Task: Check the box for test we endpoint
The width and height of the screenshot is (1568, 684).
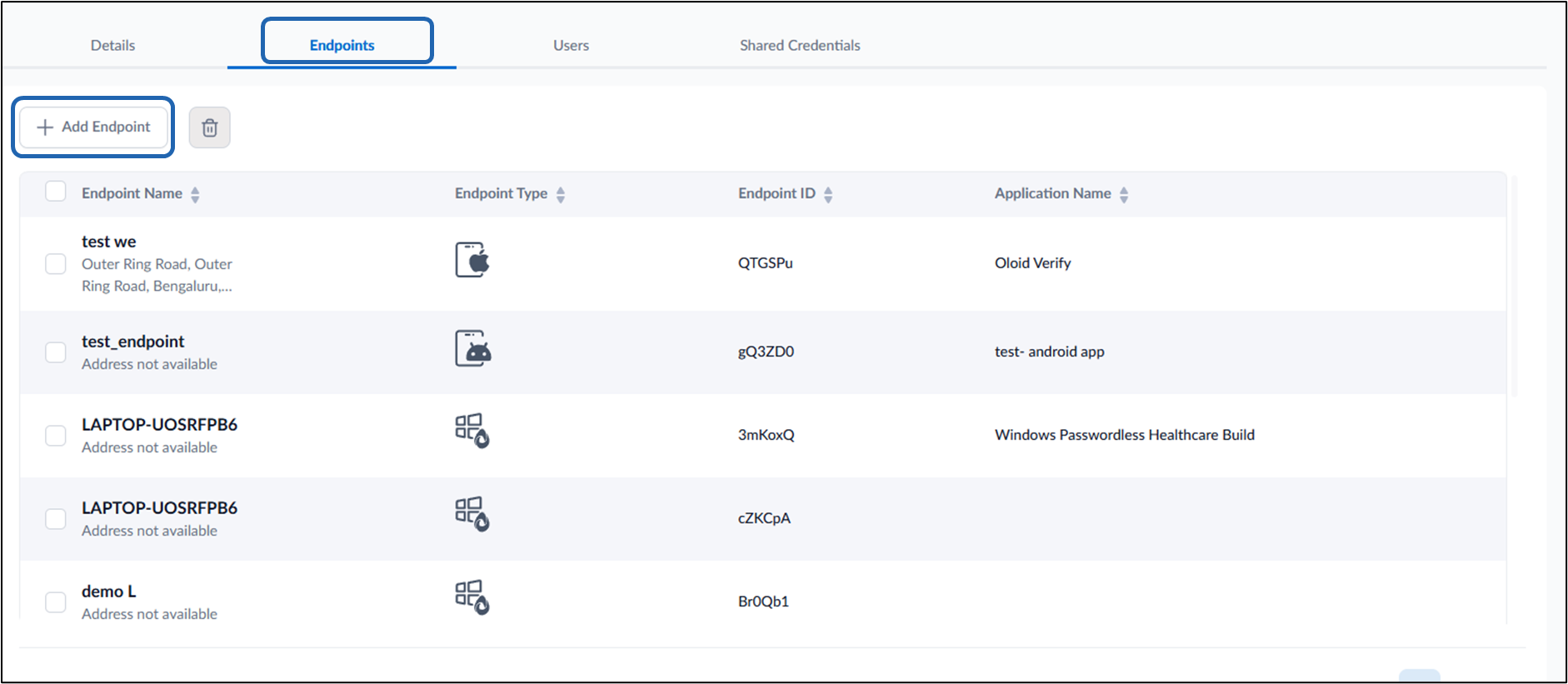Action: [x=56, y=264]
